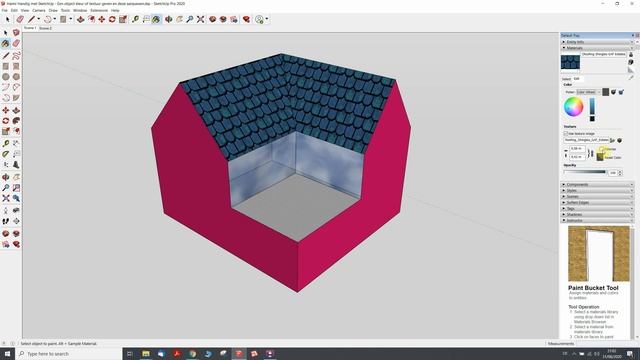The width and height of the screenshot is (640, 360).
Task: Open the Camera menu
Action: [39, 10]
